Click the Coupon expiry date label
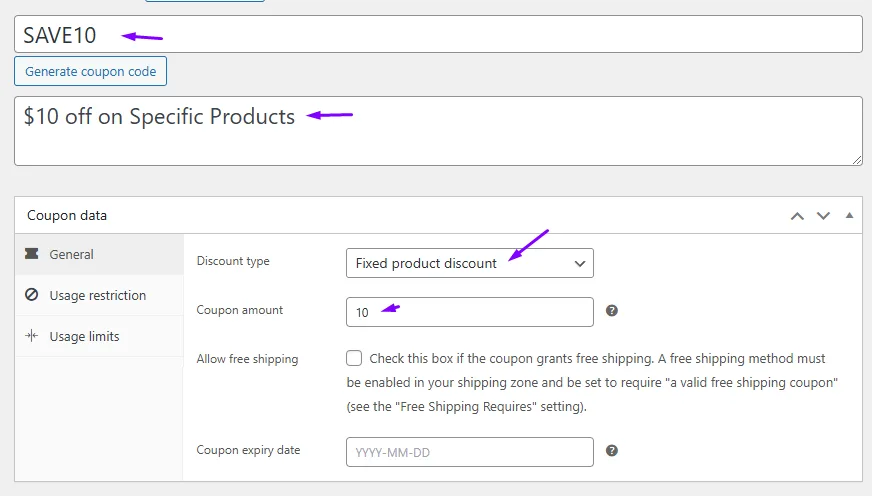The width and height of the screenshot is (872, 496). pos(248,450)
